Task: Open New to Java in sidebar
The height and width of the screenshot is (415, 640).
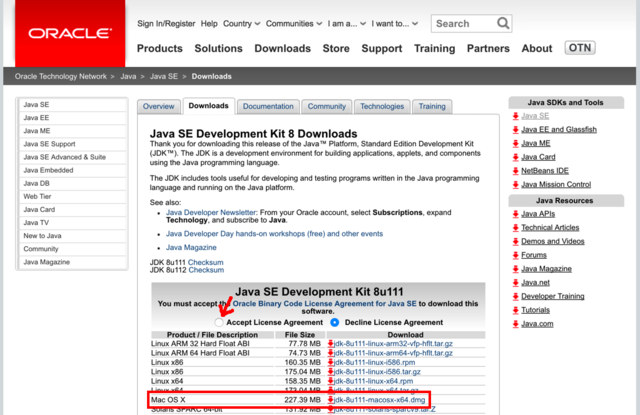Action: [x=72, y=235]
